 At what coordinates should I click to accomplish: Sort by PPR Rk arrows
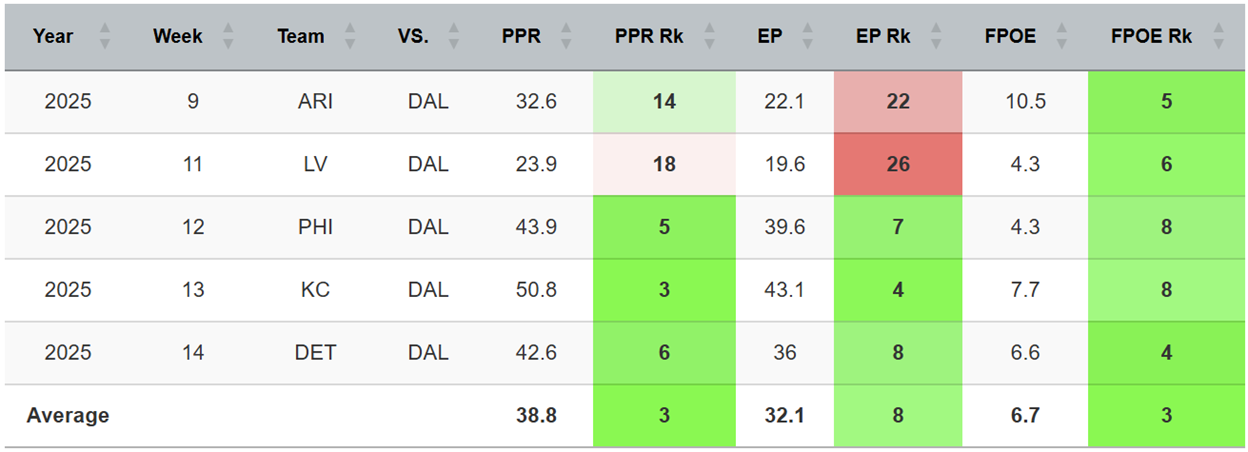point(708,37)
